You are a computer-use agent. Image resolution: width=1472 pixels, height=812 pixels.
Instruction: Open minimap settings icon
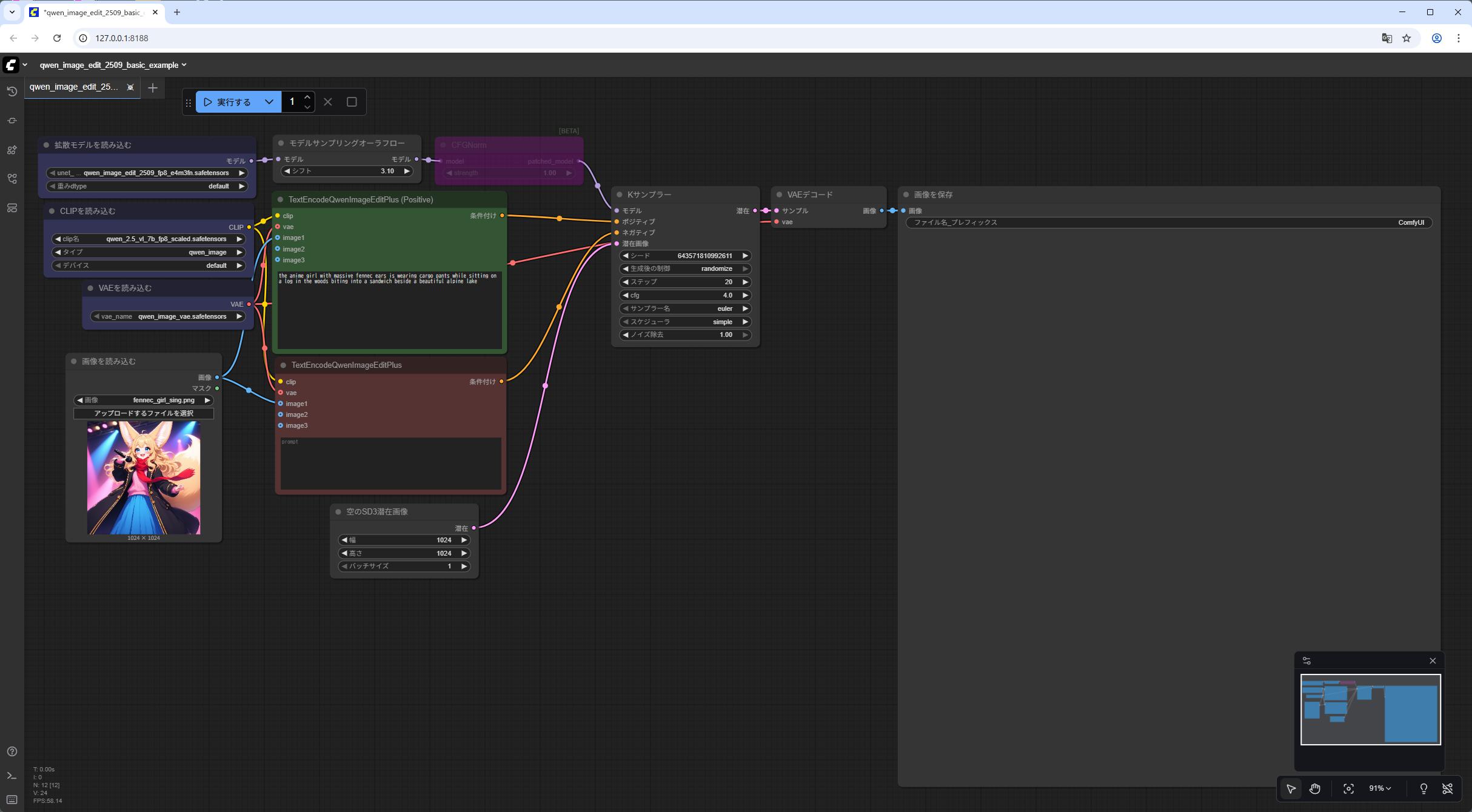(x=1306, y=661)
